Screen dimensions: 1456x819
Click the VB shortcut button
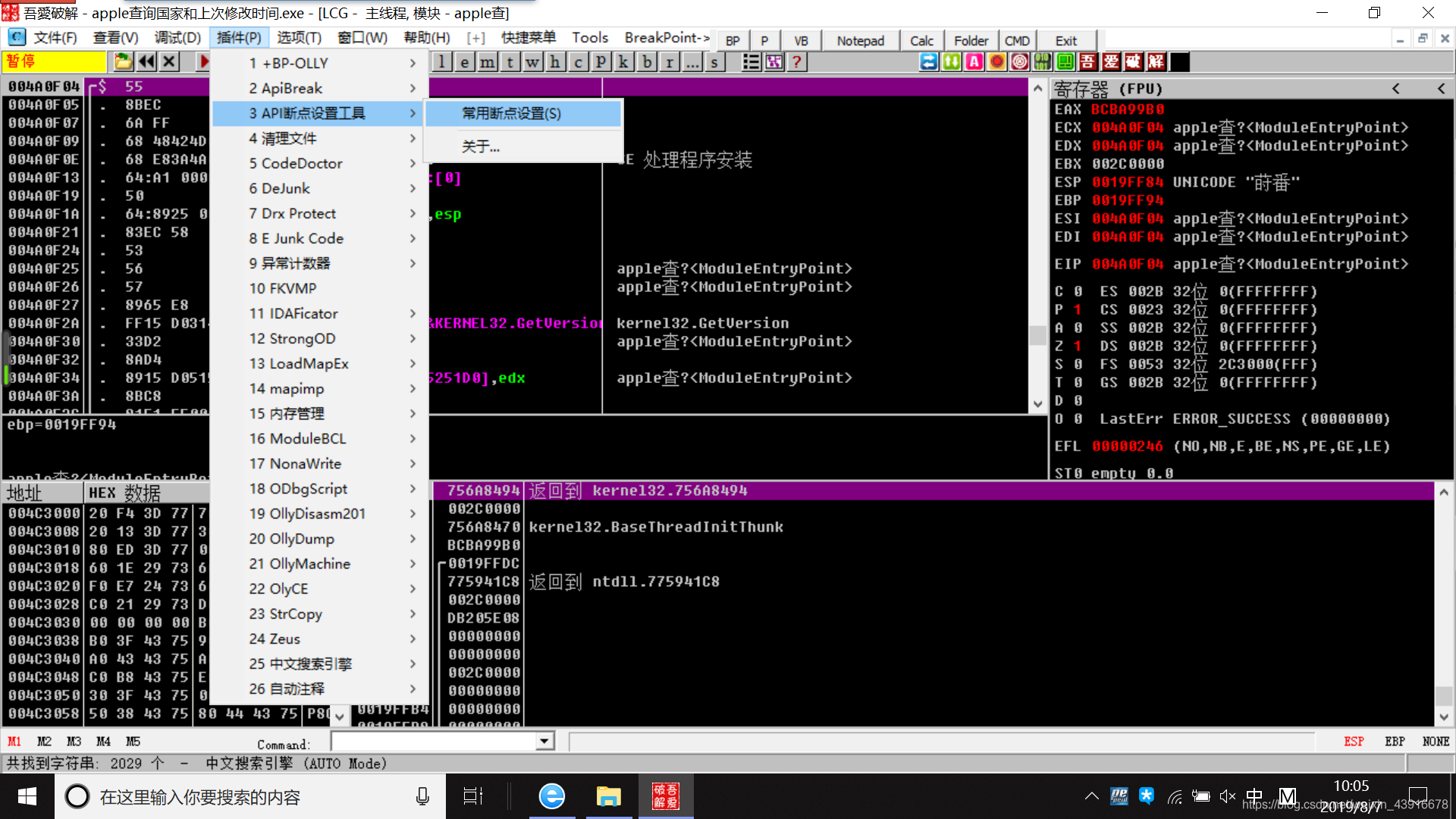801,41
